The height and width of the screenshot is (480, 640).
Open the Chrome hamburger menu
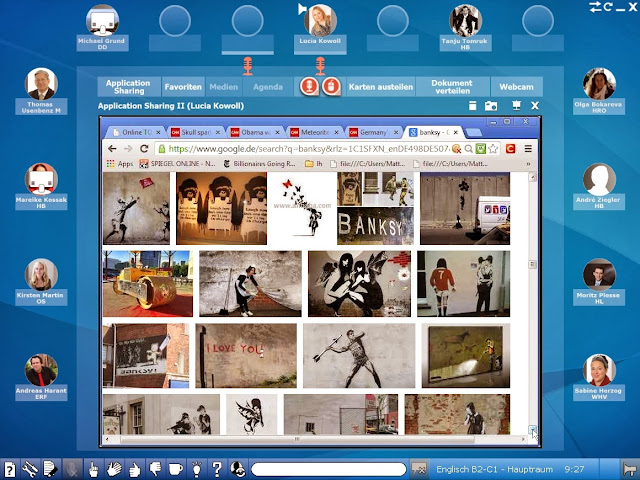(x=528, y=149)
